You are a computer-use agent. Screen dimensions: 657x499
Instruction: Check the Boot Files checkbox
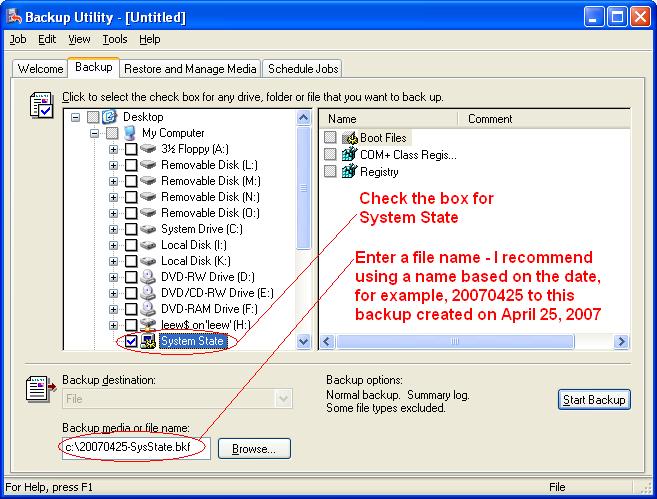point(330,137)
